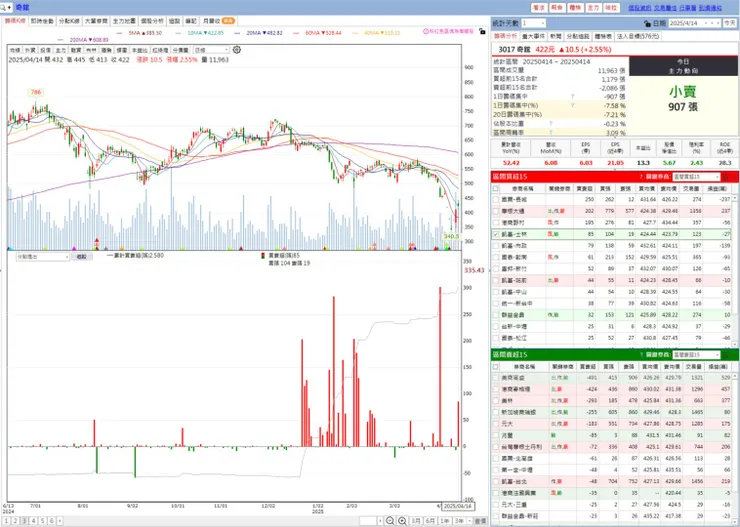
Task: Open the 體檢表 tab in right panel
Action: point(603,36)
